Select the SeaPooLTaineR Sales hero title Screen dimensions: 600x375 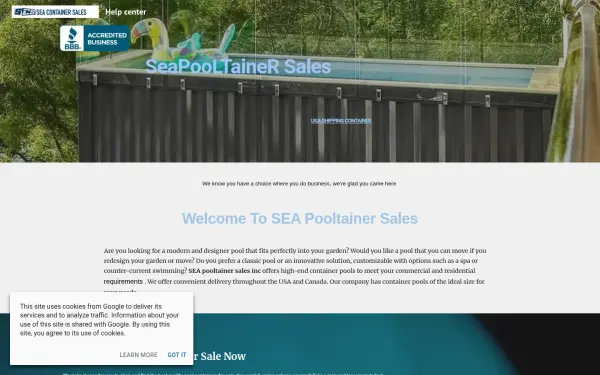coord(238,67)
